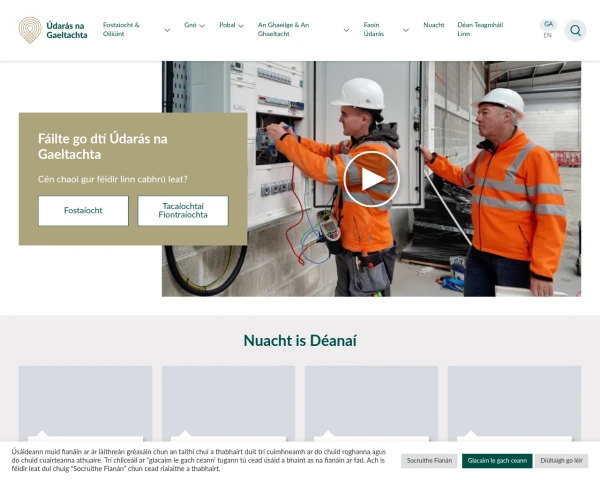Expand the Gnó menu chevron

click(202, 26)
